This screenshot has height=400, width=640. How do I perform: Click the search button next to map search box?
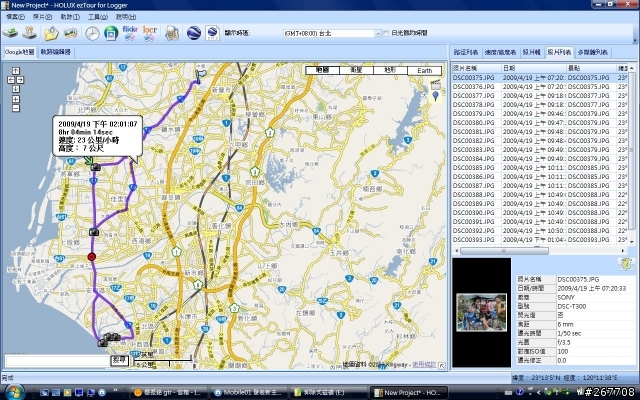120,360
